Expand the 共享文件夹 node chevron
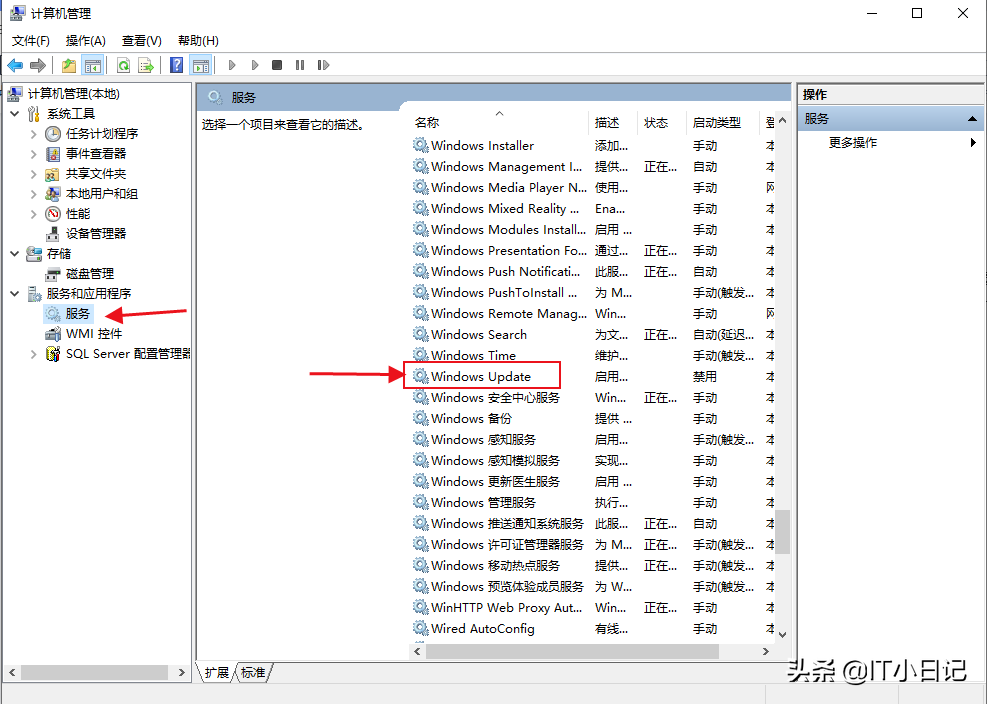Image resolution: width=987 pixels, height=704 pixels. (x=34, y=174)
